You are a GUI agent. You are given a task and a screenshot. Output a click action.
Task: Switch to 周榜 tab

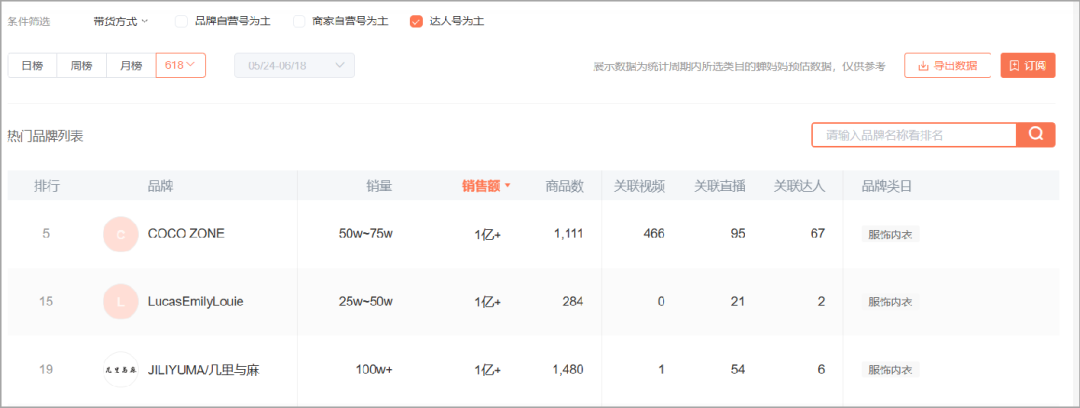tap(81, 65)
